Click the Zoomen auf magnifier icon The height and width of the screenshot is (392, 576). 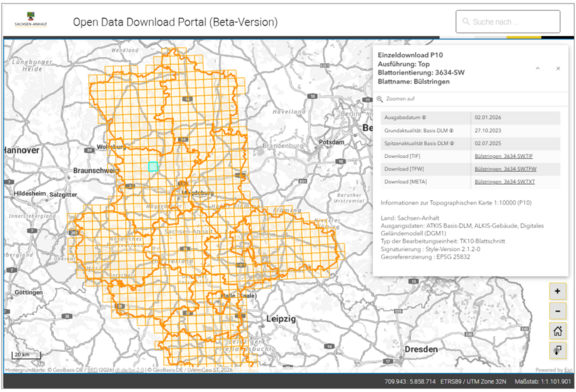click(x=380, y=99)
